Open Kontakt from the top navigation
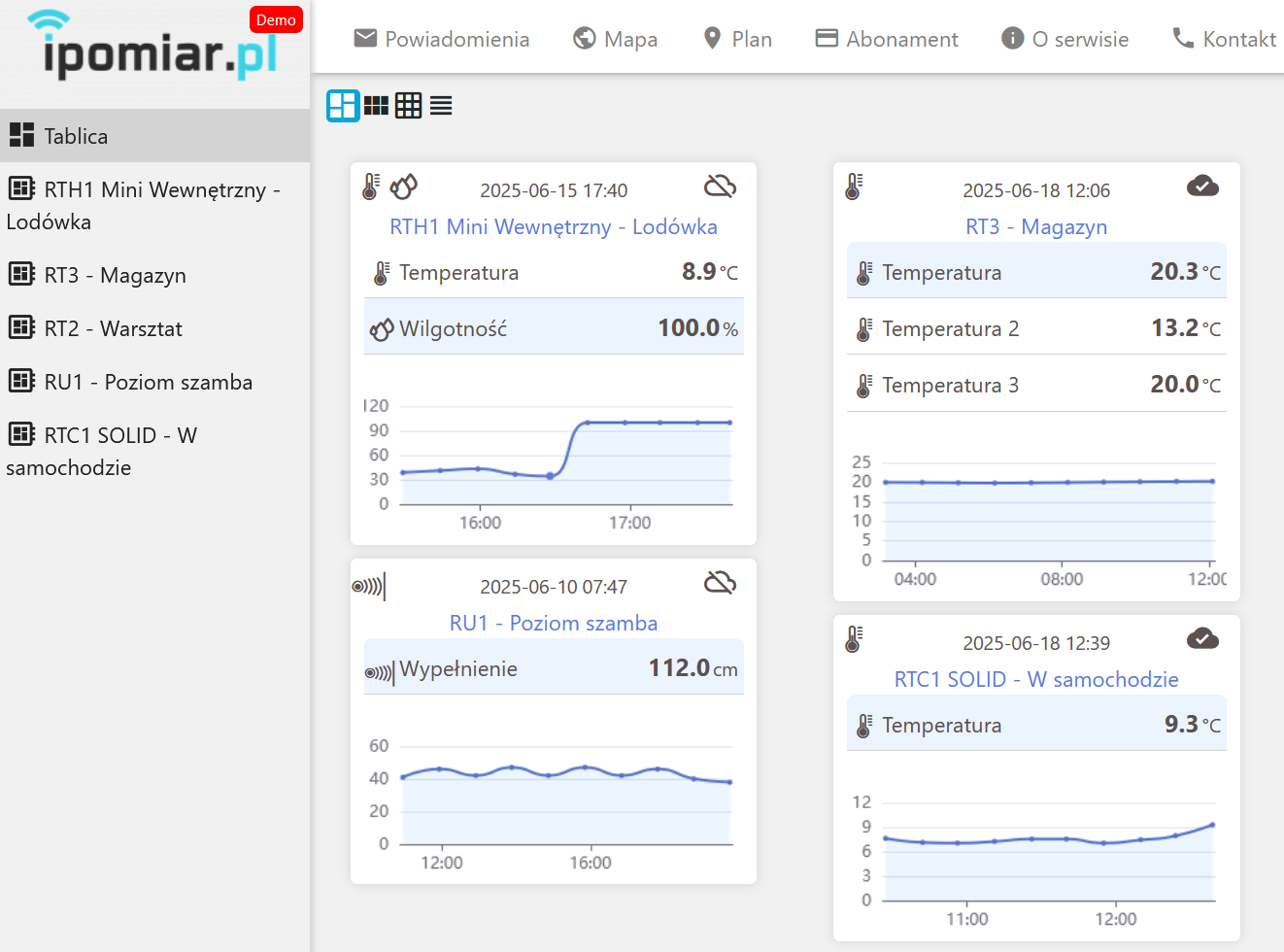This screenshot has width=1284, height=952. pyautogui.click(x=1224, y=39)
